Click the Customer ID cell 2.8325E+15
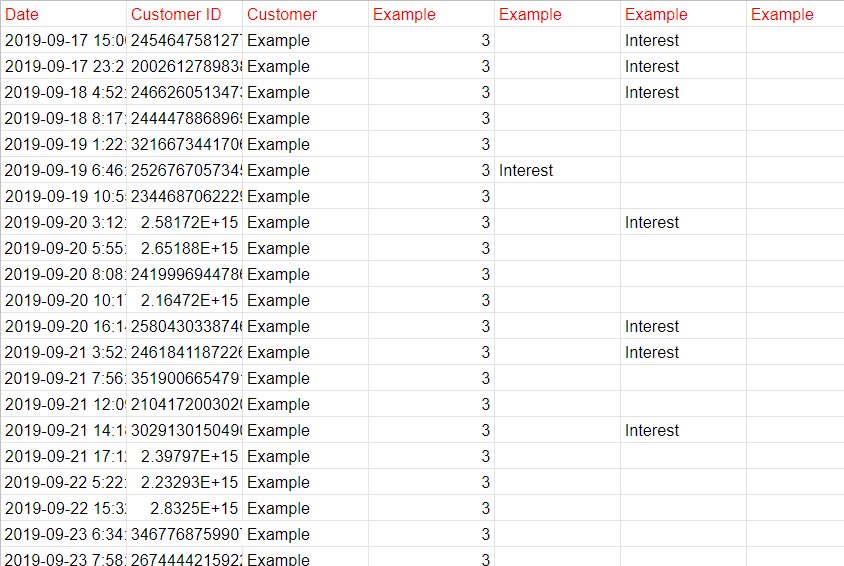The image size is (844, 566). coord(184,508)
